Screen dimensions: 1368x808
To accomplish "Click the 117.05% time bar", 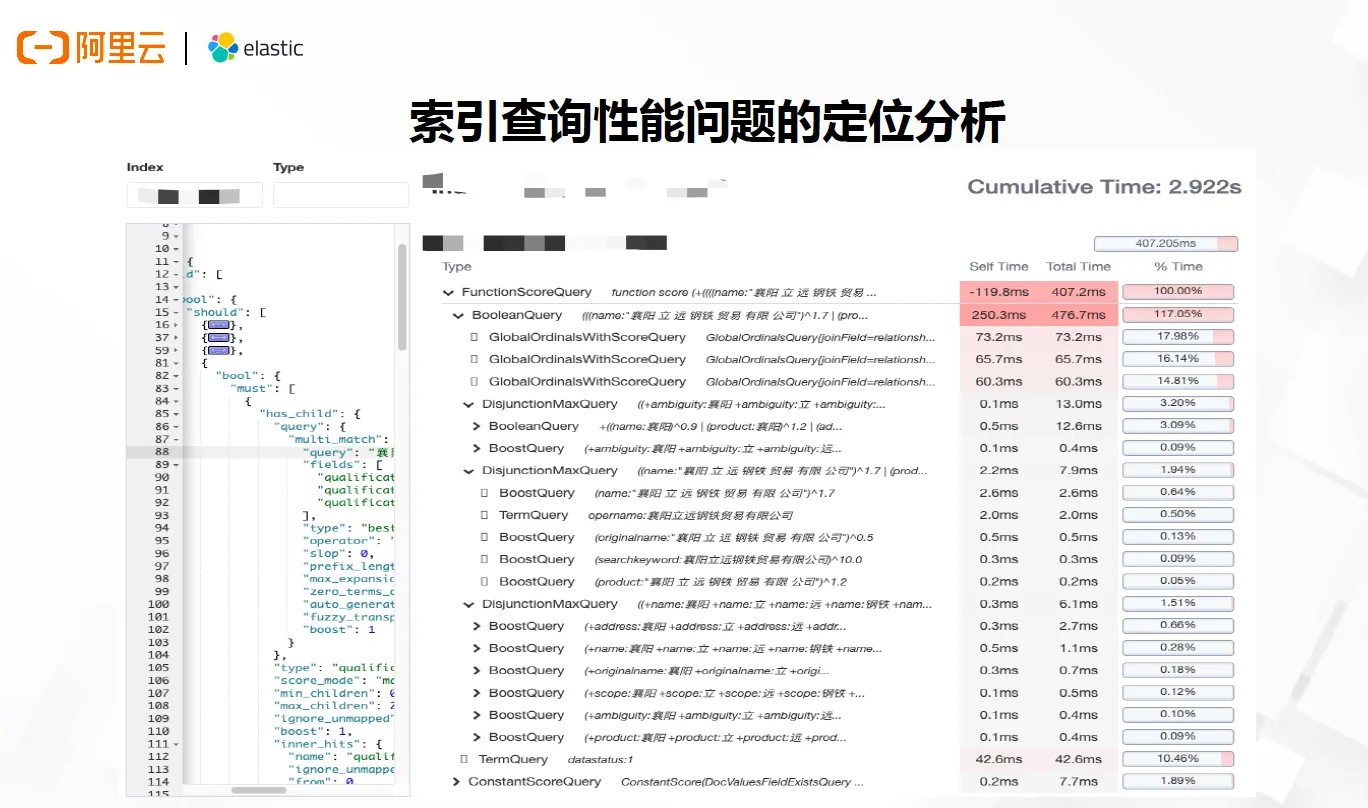I will (1178, 314).
